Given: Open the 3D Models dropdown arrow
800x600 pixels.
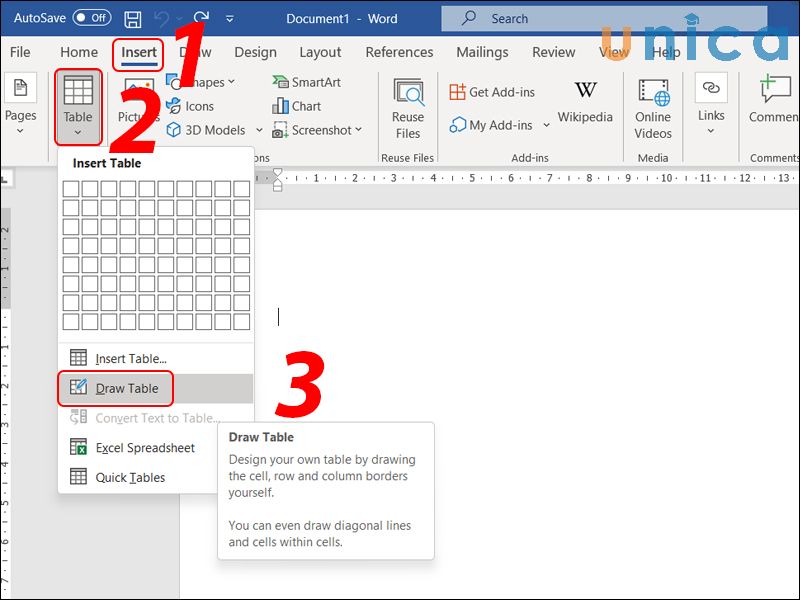Looking at the screenshot, I should [259, 130].
